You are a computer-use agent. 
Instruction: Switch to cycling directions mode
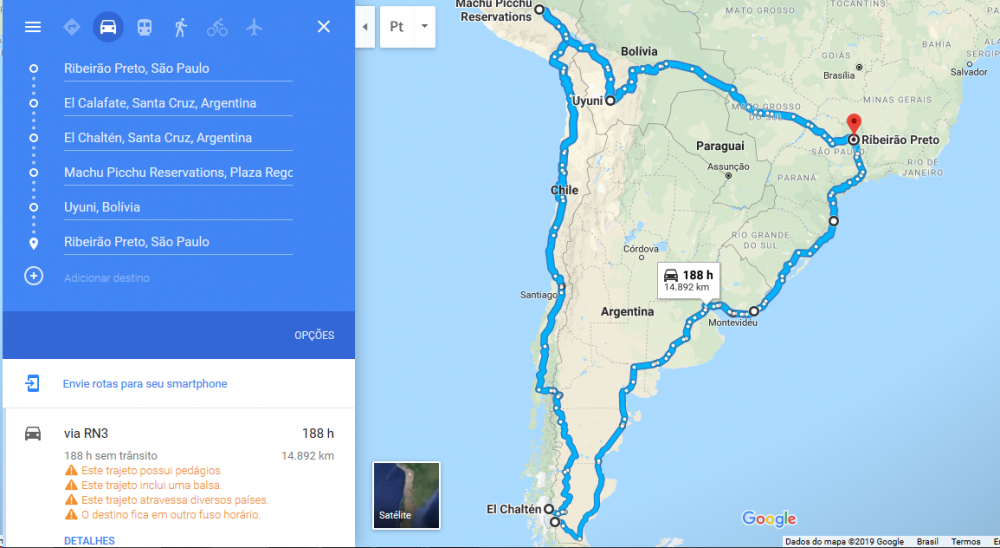[217, 27]
